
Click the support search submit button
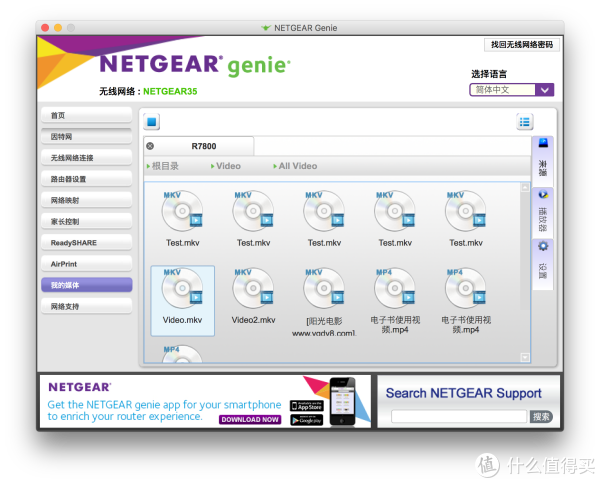(x=541, y=416)
